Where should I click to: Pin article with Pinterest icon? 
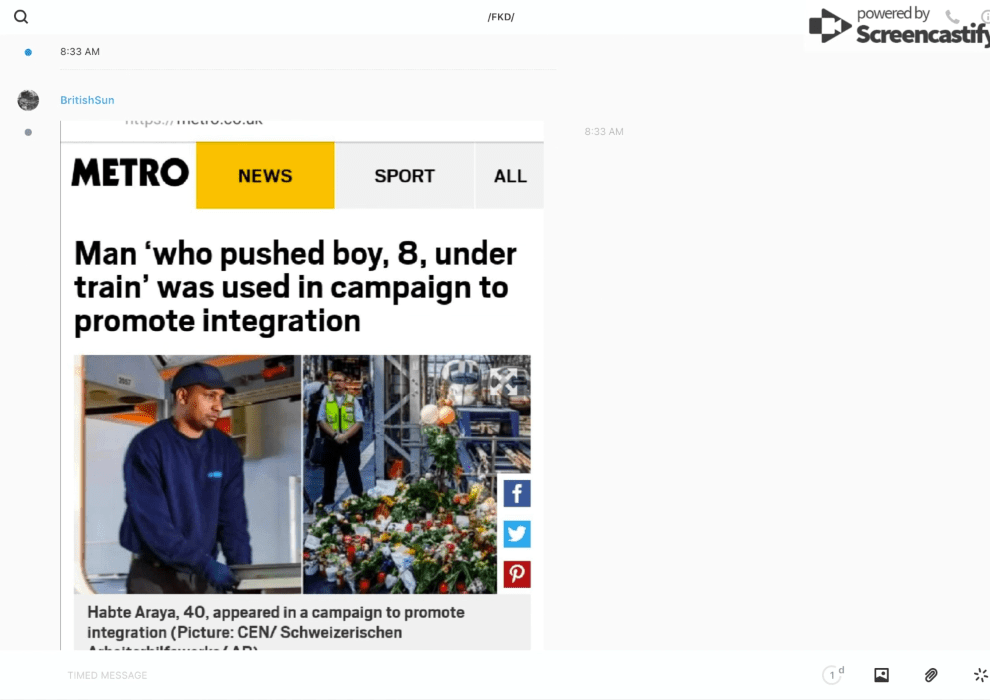pos(516,574)
